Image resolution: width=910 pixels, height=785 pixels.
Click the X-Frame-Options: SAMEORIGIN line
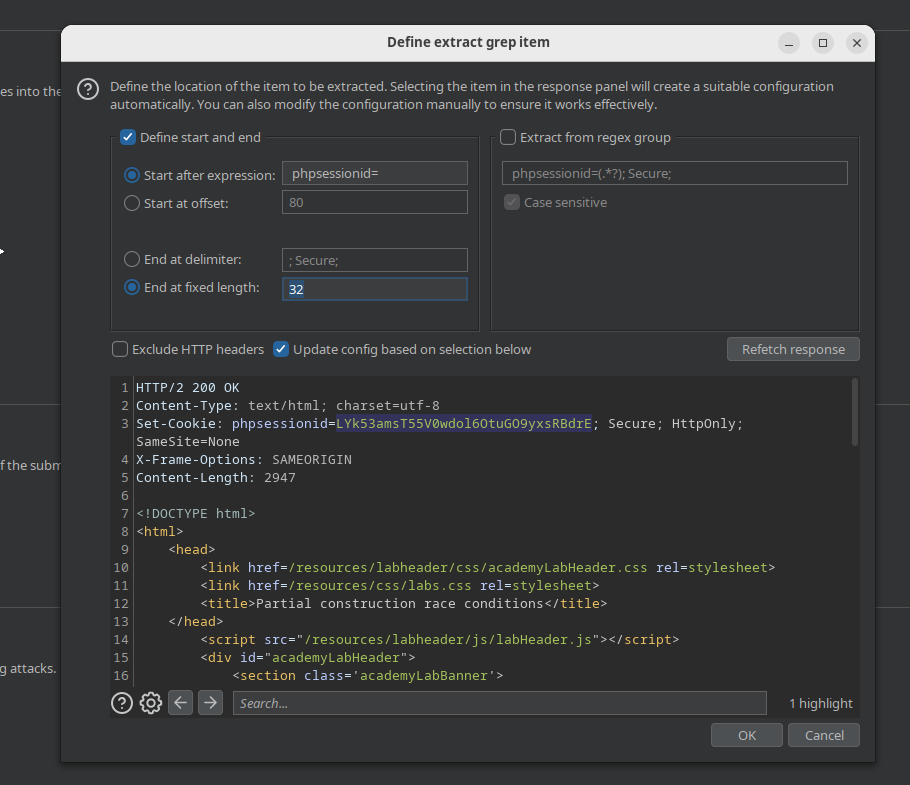pos(244,460)
